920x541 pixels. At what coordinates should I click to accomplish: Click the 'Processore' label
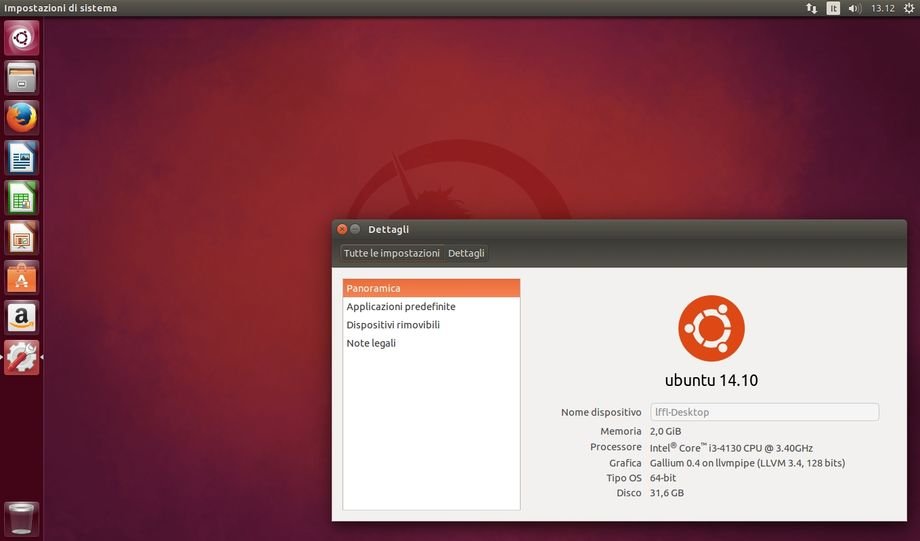[x=615, y=447]
